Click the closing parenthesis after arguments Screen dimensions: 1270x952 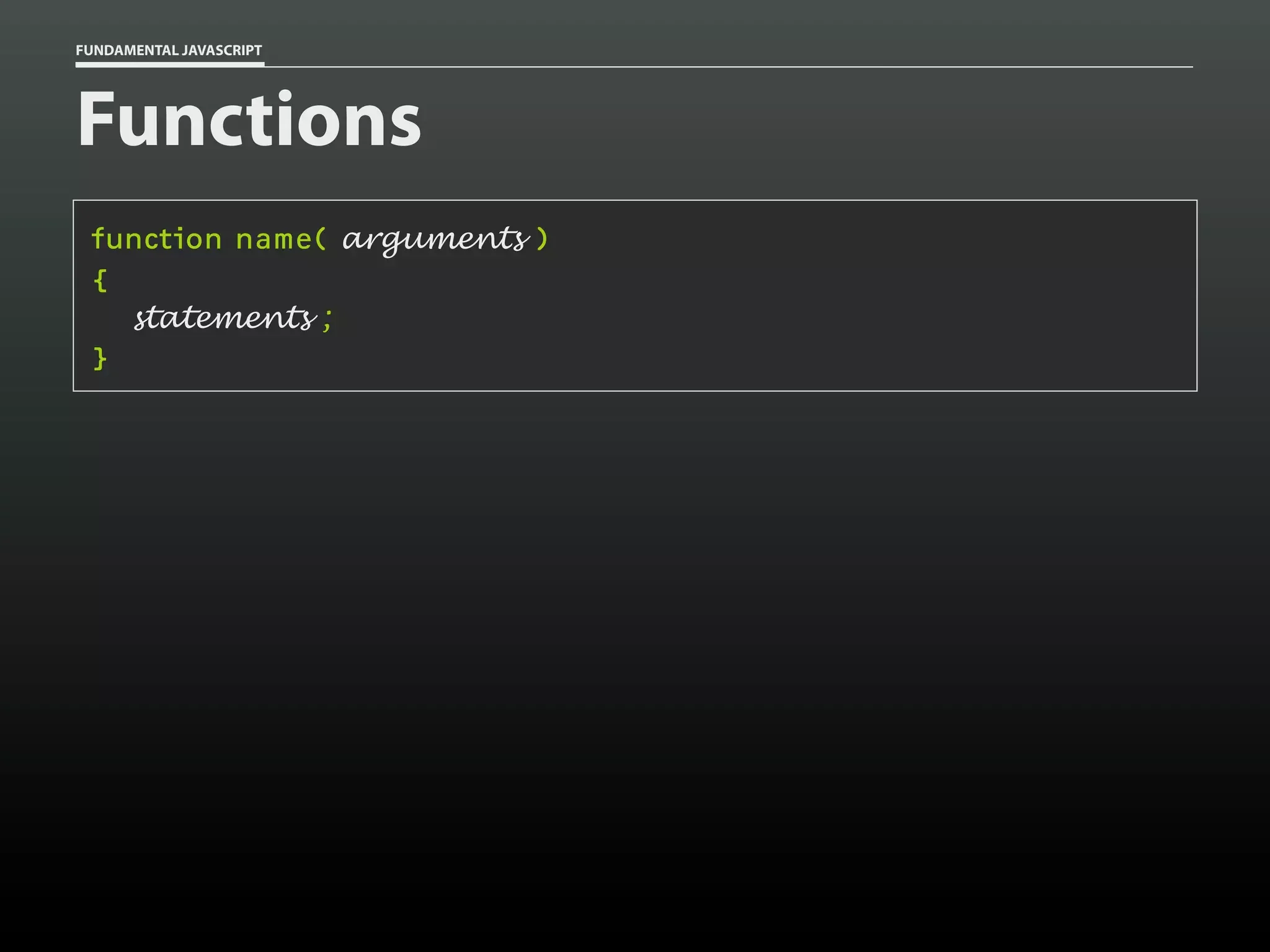tap(542, 239)
